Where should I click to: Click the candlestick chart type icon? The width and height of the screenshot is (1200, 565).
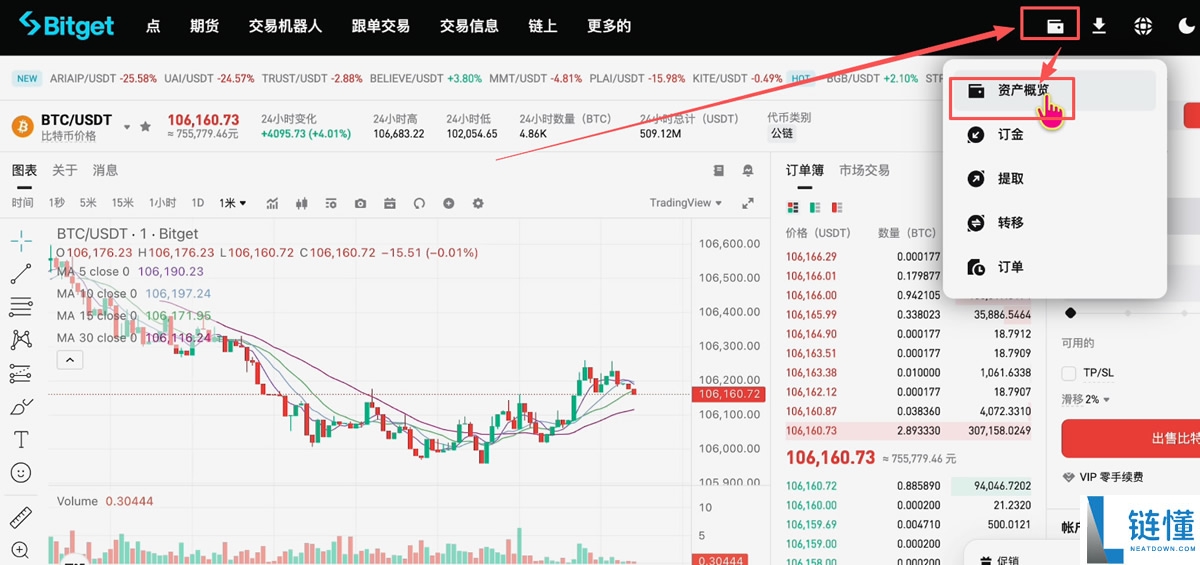pos(301,203)
